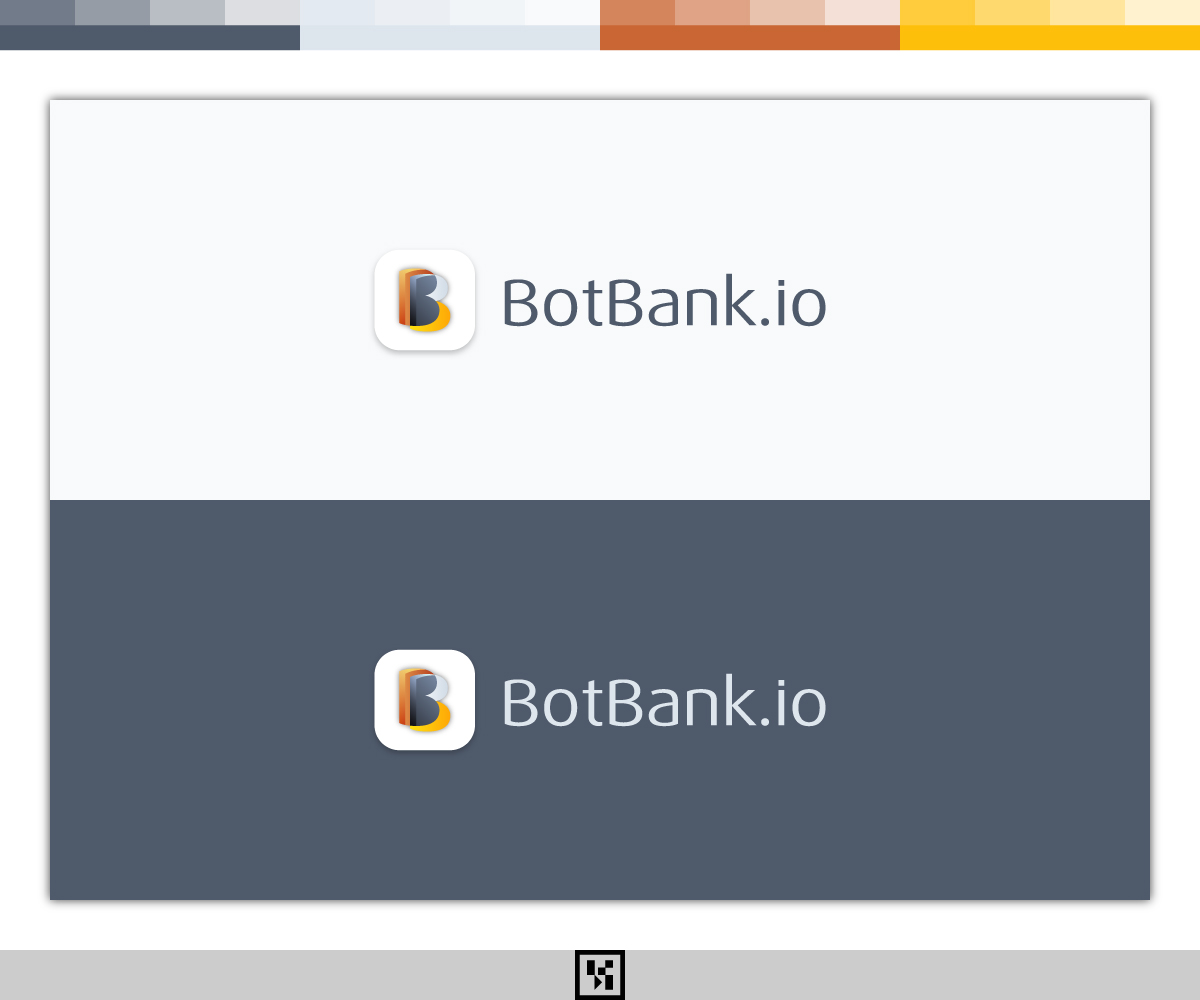The height and width of the screenshot is (1000, 1200).
Task: Select the second light yellow tint swatch
Action: tap(1012, 12)
